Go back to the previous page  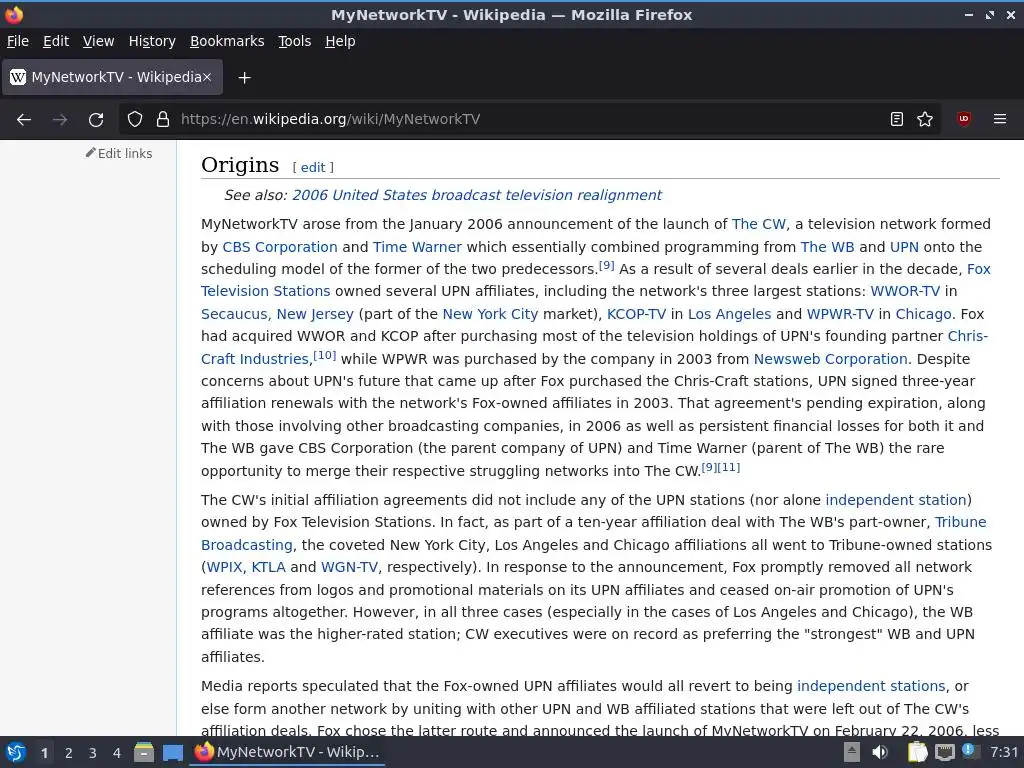pos(24,120)
